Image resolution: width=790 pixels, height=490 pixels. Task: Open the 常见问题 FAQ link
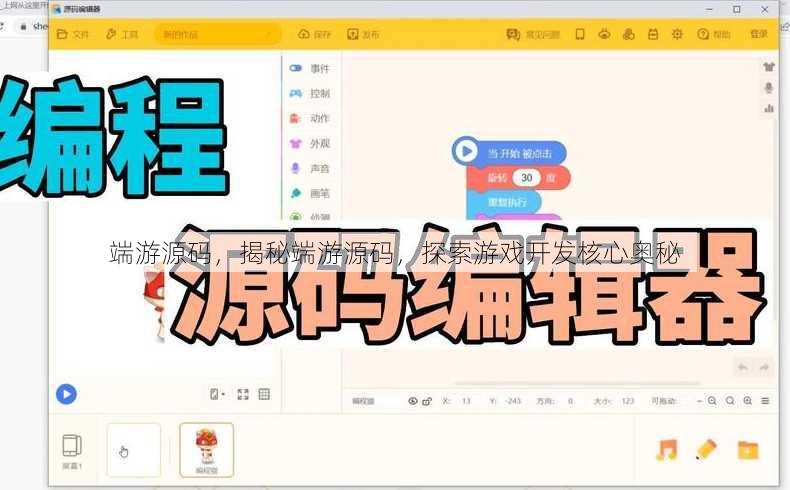tap(533, 34)
